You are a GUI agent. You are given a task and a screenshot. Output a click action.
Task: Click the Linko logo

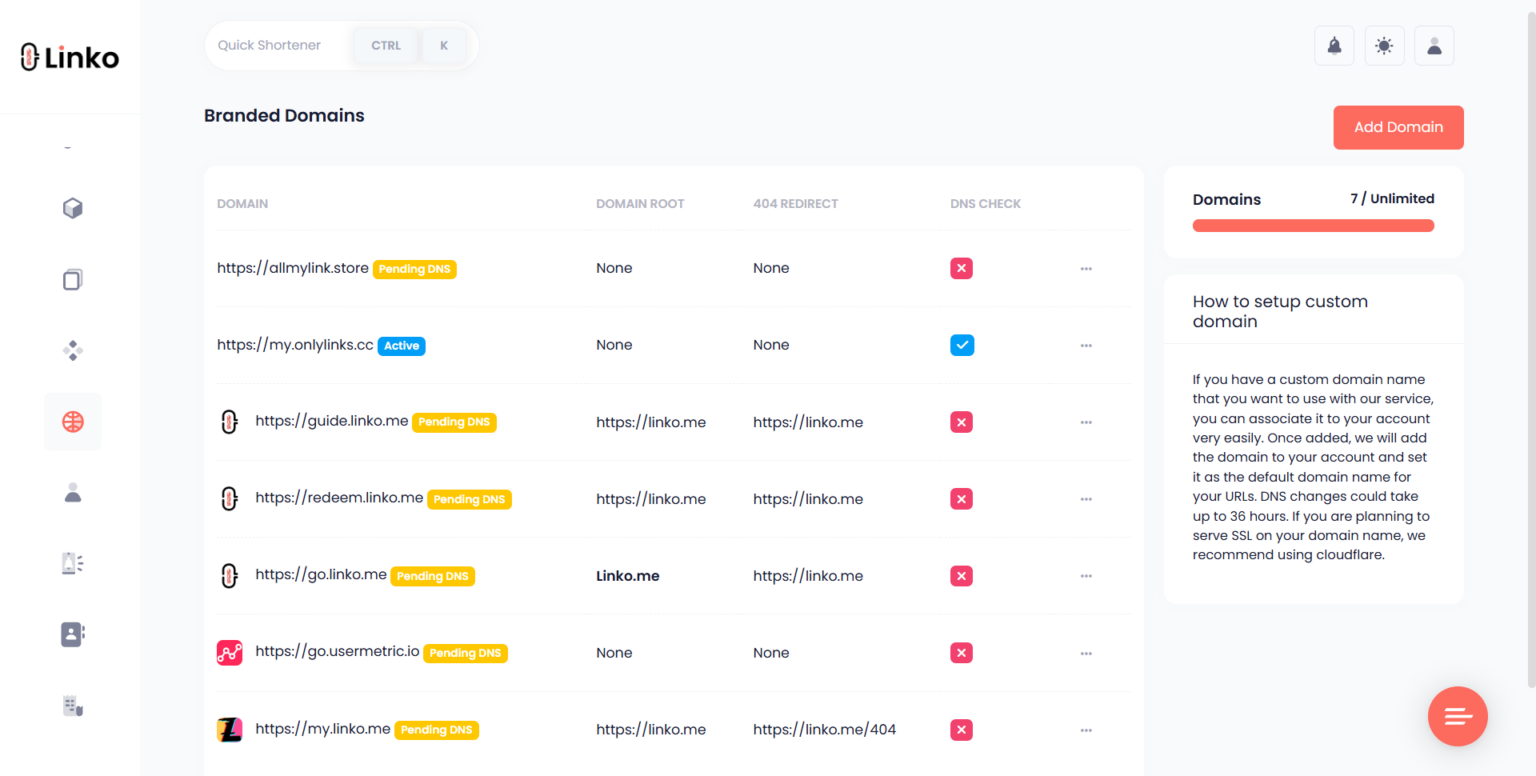click(70, 57)
